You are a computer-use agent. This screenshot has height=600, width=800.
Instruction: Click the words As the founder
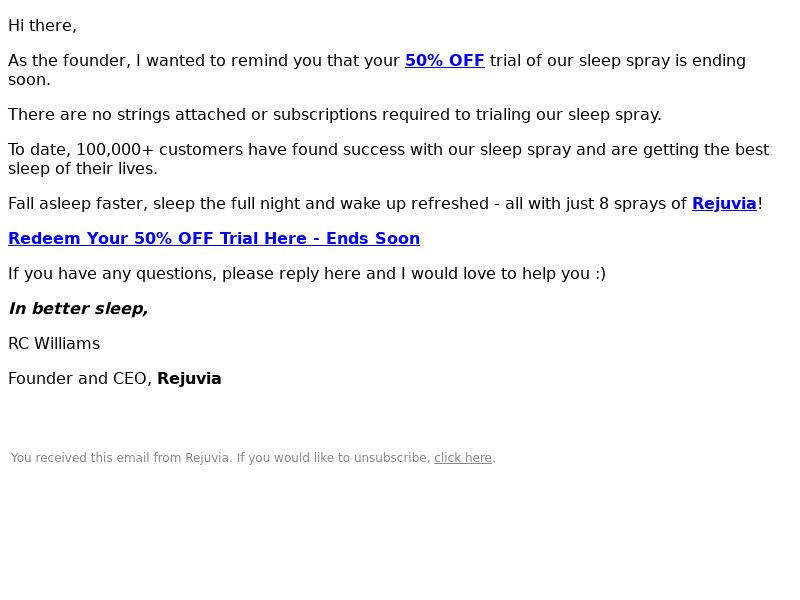click(x=69, y=61)
